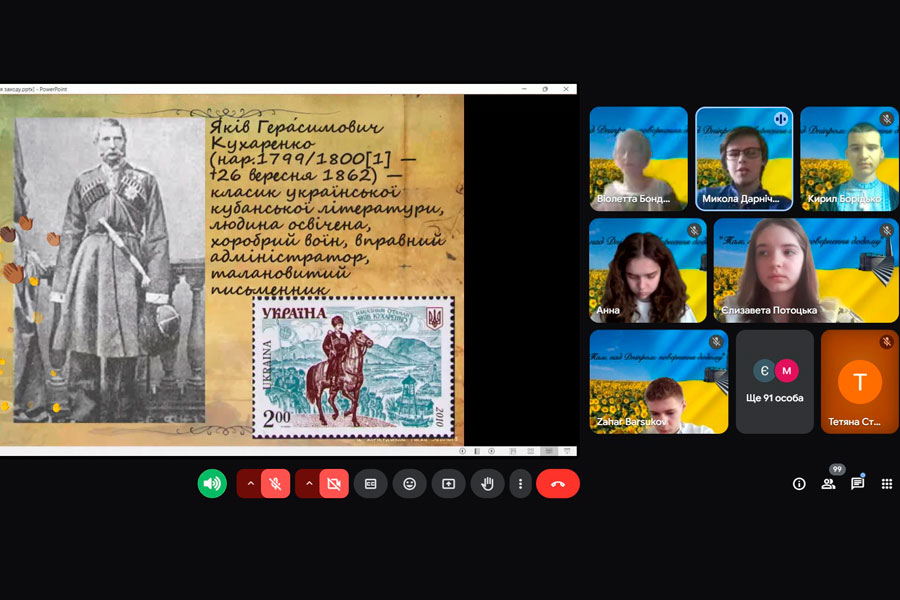Click the orange T avatar of Тетяна
This screenshot has height=600, width=900.
click(x=860, y=382)
